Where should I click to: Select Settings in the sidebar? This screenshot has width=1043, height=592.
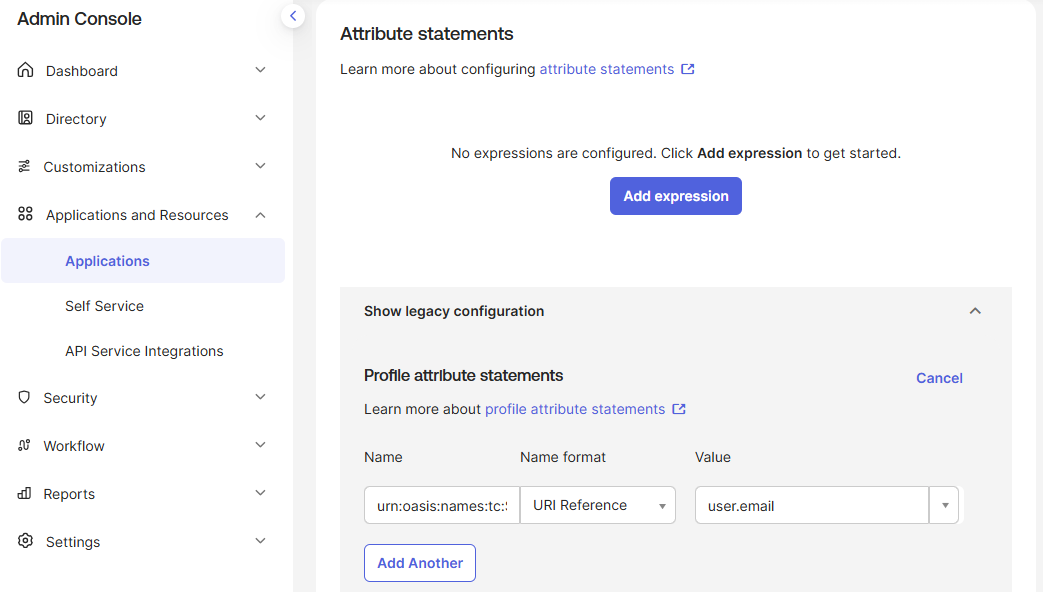click(x=73, y=542)
